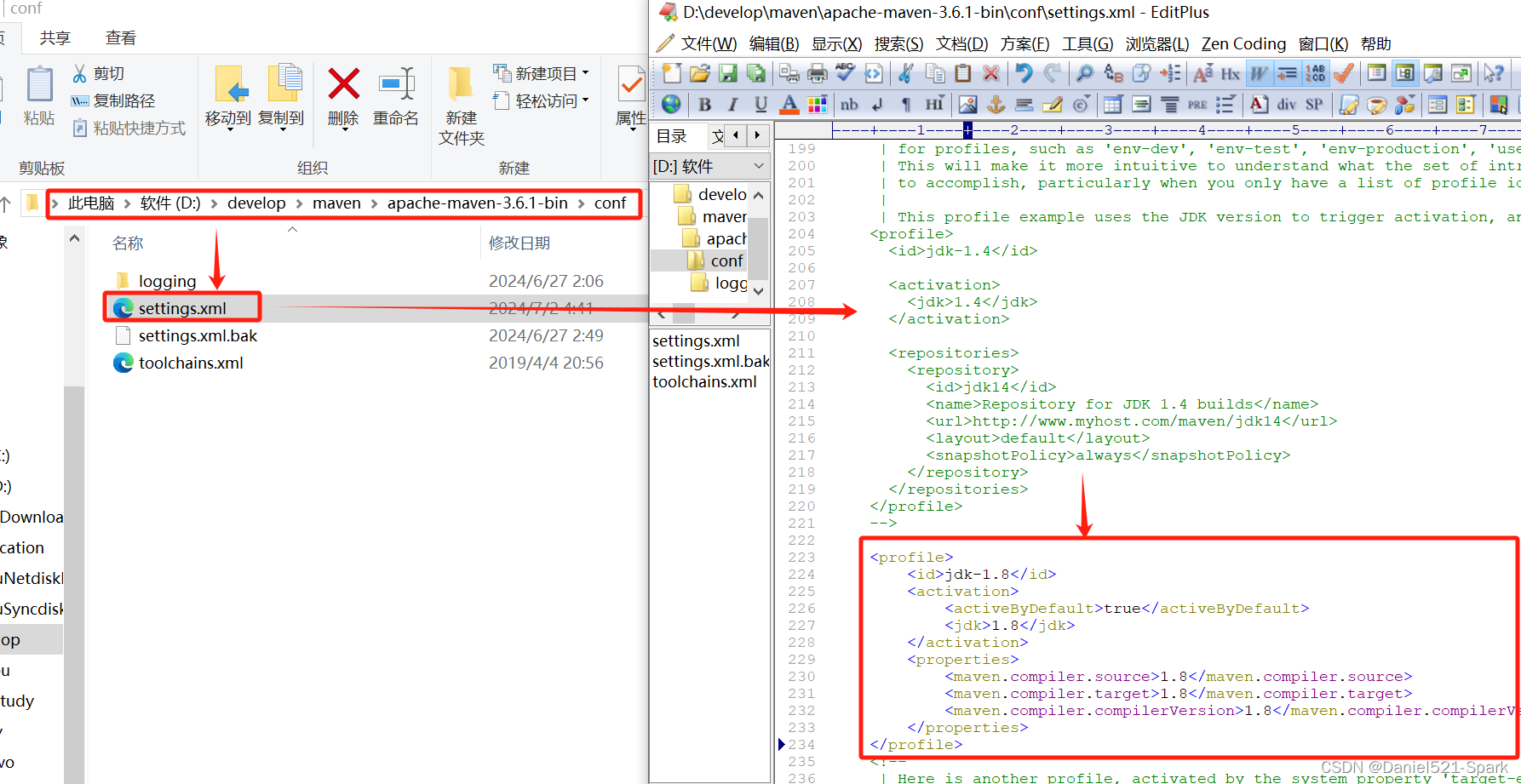This screenshot has height=784, width=1521.
Task: Select toolchains.xml in Explorer file list
Action: (191, 363)
